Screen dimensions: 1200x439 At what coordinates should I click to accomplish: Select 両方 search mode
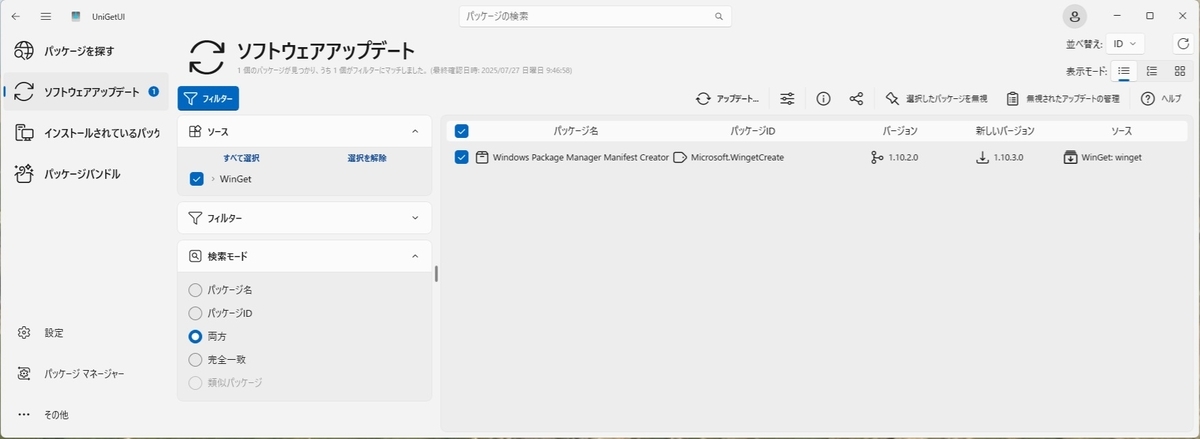(x=195, y=336)
